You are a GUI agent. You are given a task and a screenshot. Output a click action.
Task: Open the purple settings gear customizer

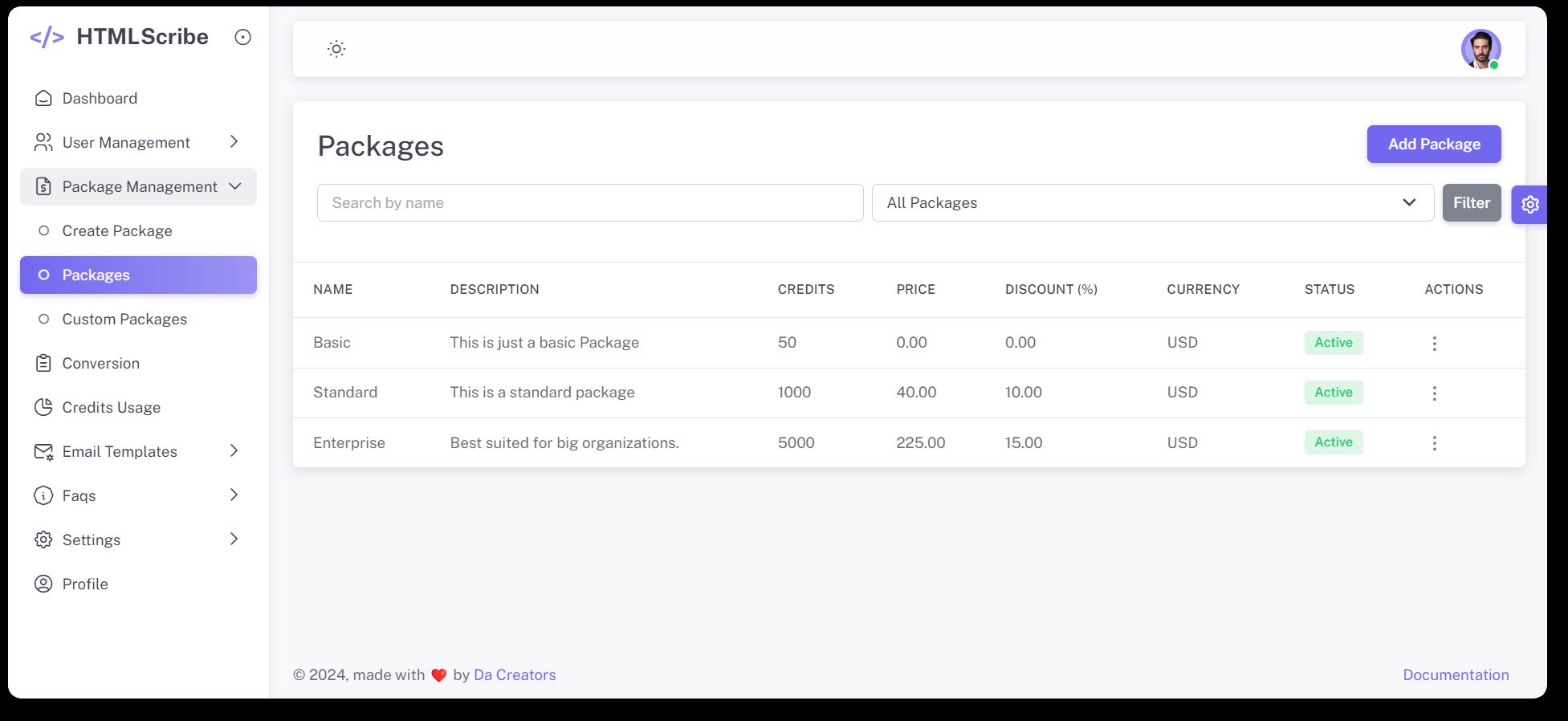[x=1529, y=205]
